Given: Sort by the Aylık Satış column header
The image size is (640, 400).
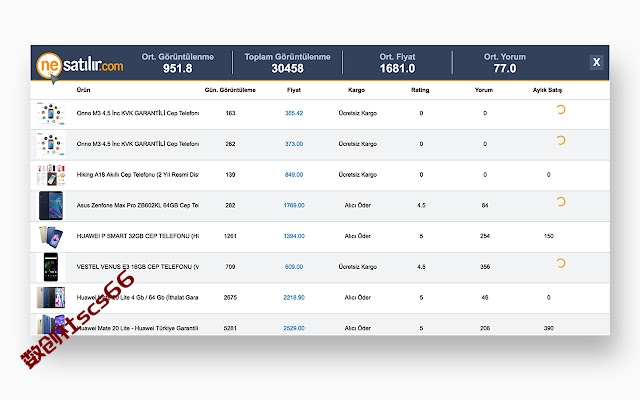Looking at the screenshot, I should (547, 90).
